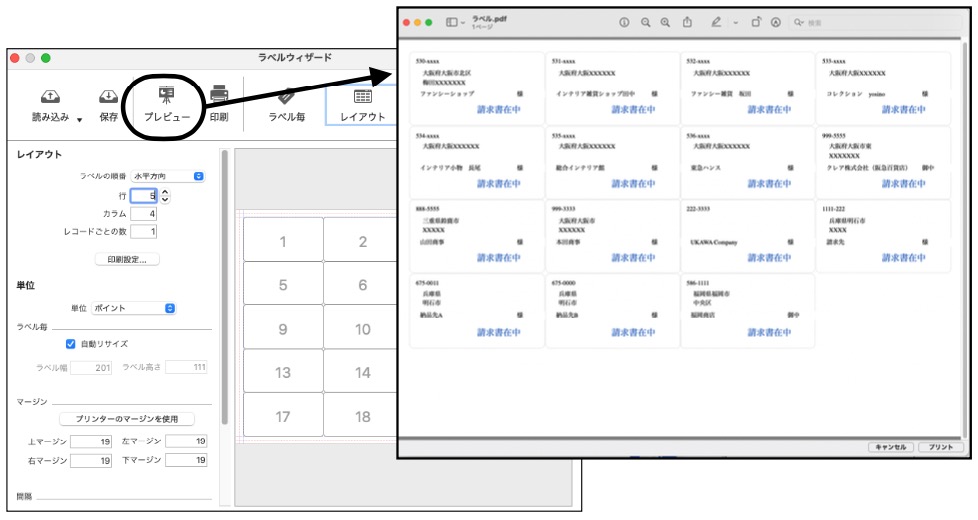Select the markup pen tool icon

click(x=716, y=22)
